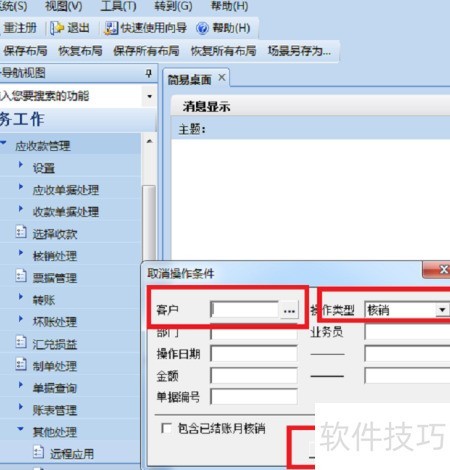Collapse the 其他处理 tree node
The height and width of the screenshot is (470, 450).
pyautogui.click(x=20, y=429)
